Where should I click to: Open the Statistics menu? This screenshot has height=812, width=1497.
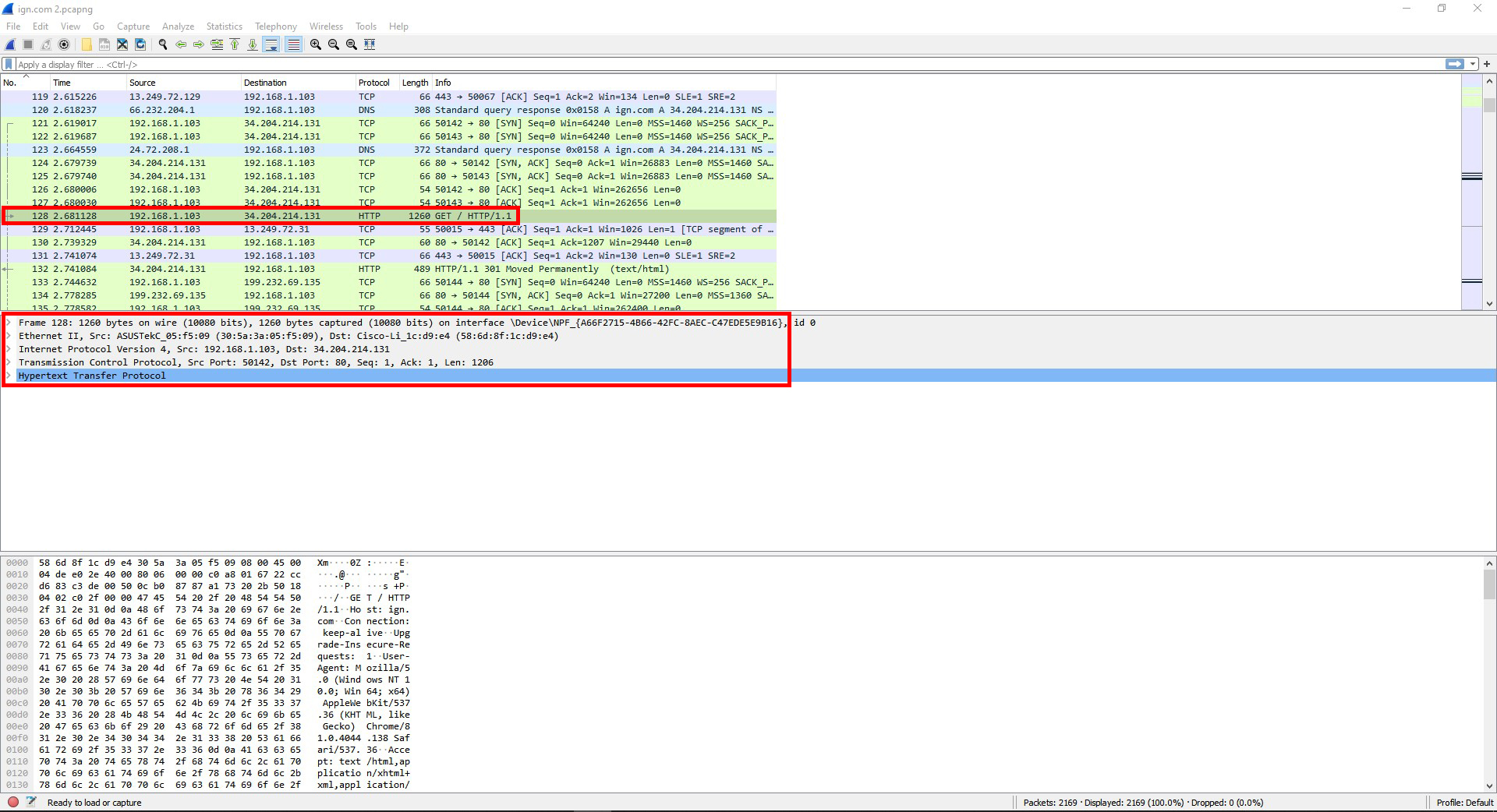(224, 26)
